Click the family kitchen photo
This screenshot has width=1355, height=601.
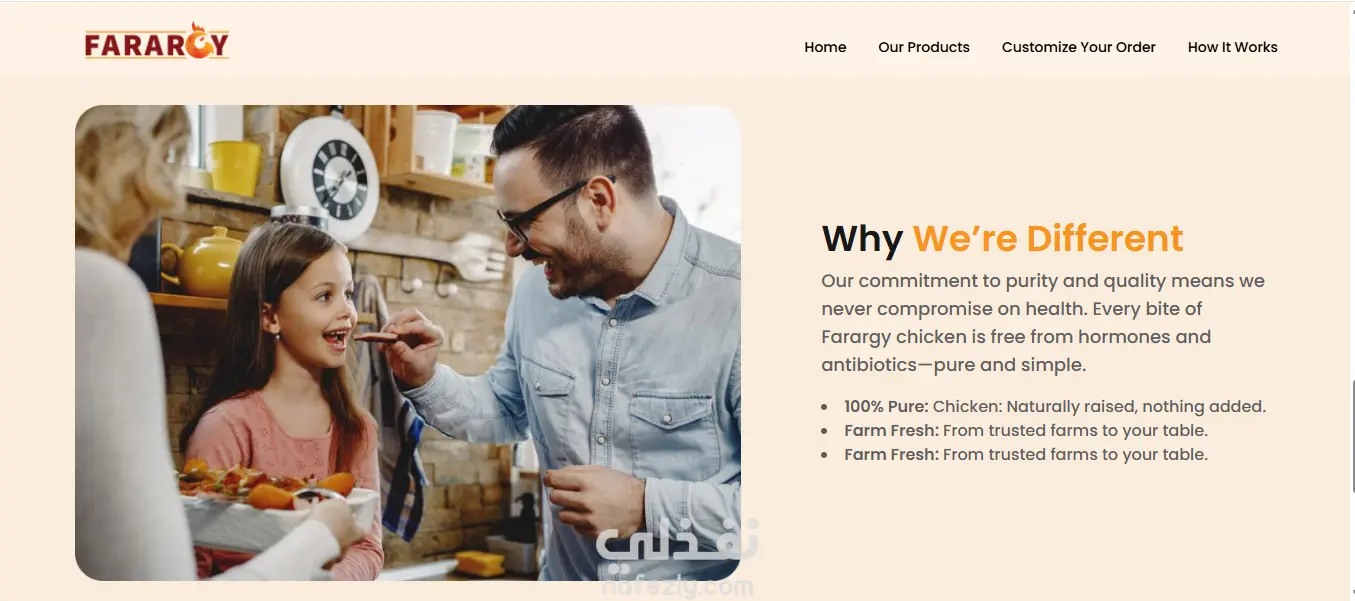(408, 343)
